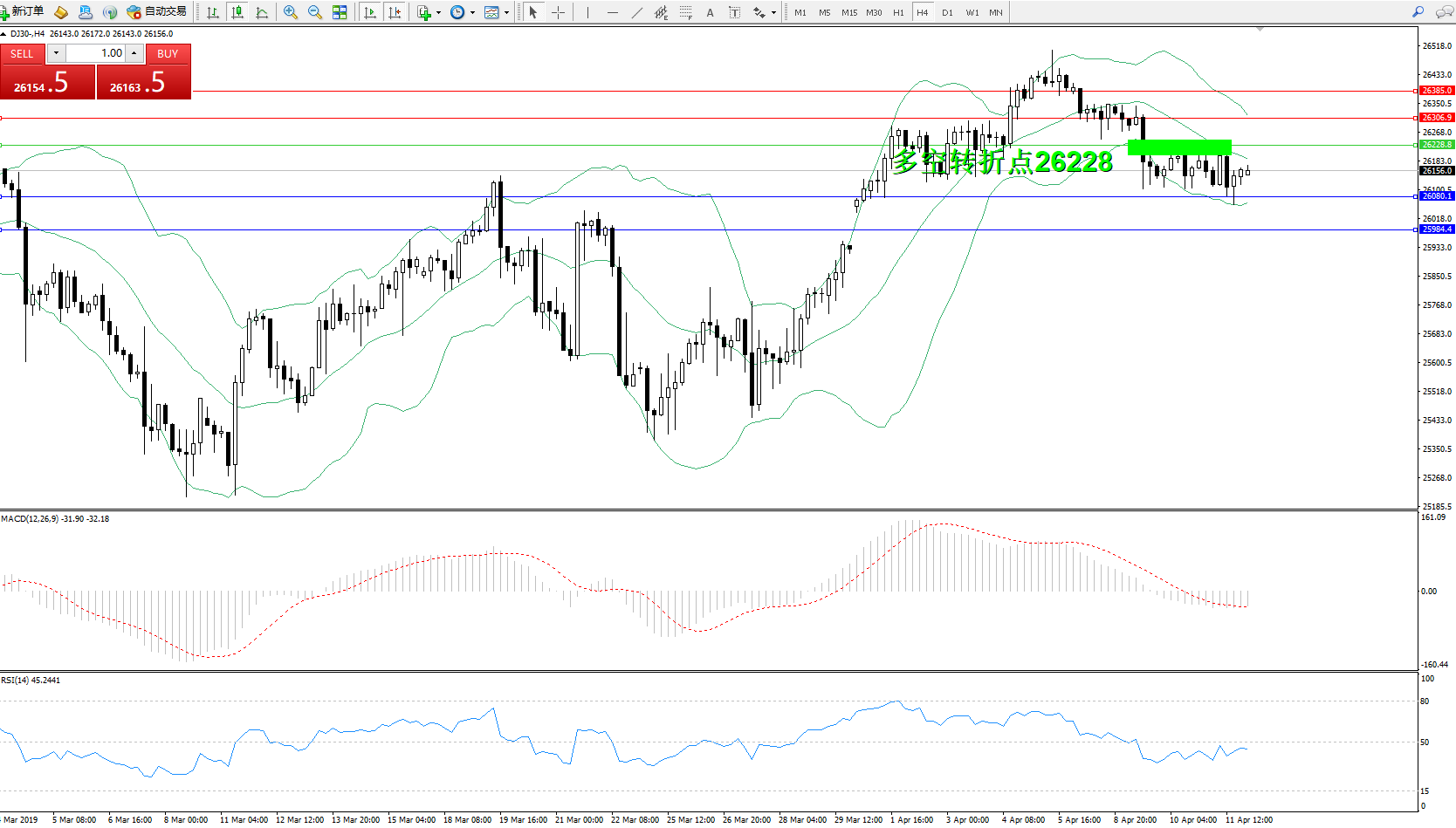Open the indicators list dropdown arrow

pos(438,13)
